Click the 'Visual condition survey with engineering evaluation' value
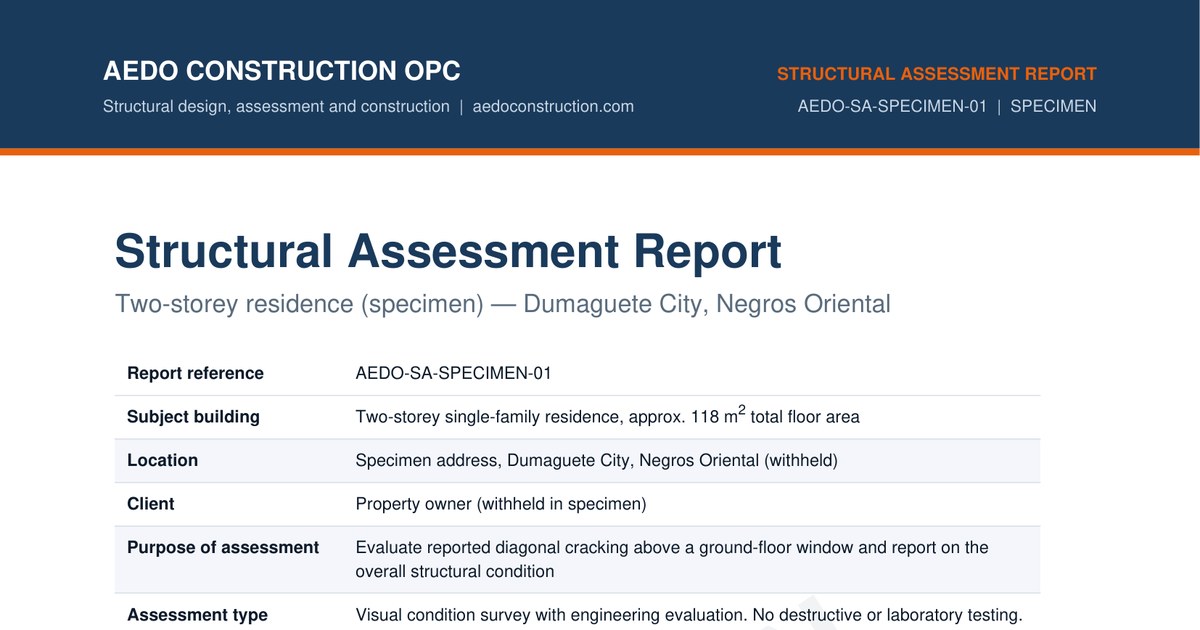This screenshot has width=1200, height=630. (689, 615)
